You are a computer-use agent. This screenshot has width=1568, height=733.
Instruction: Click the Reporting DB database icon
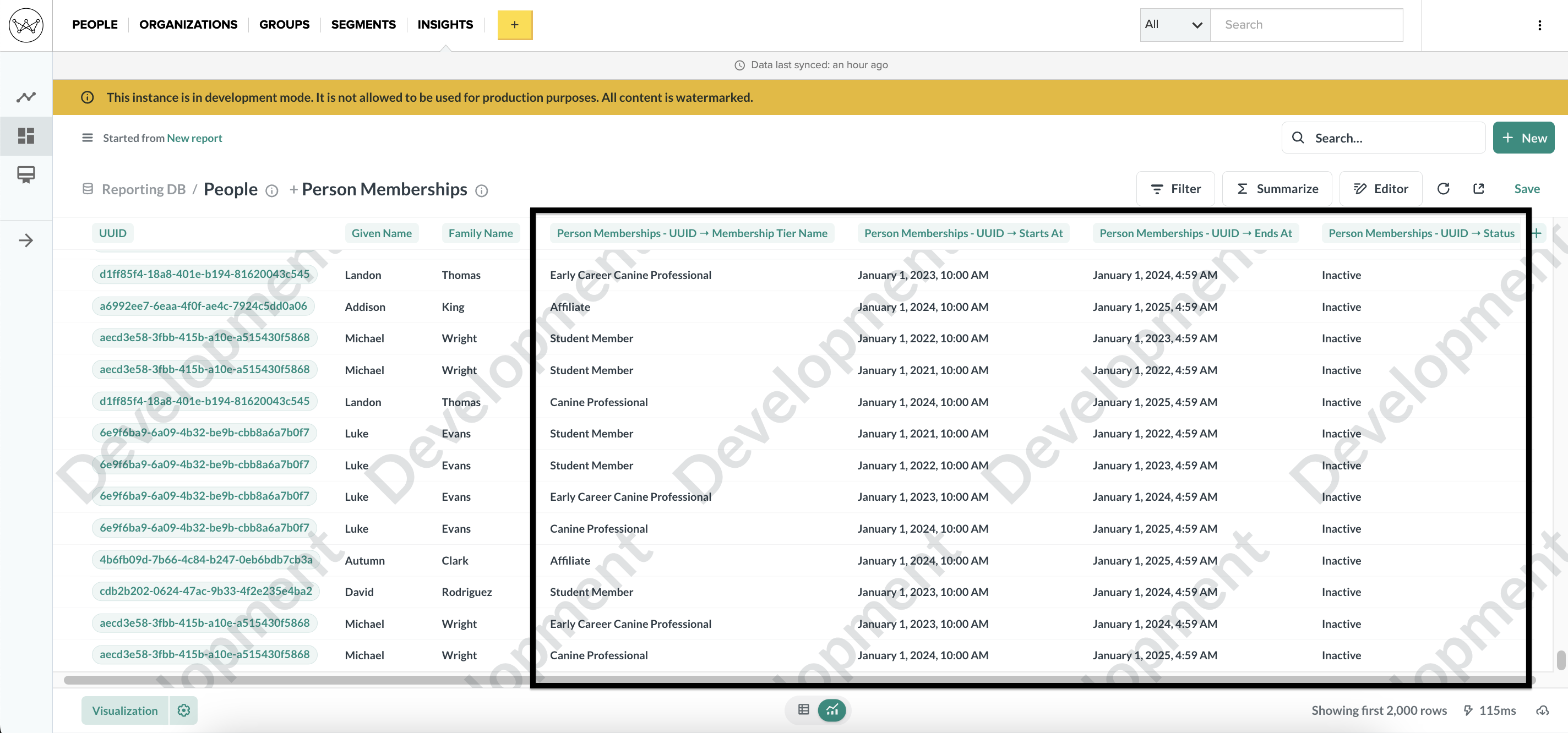(x=88, y=189)
